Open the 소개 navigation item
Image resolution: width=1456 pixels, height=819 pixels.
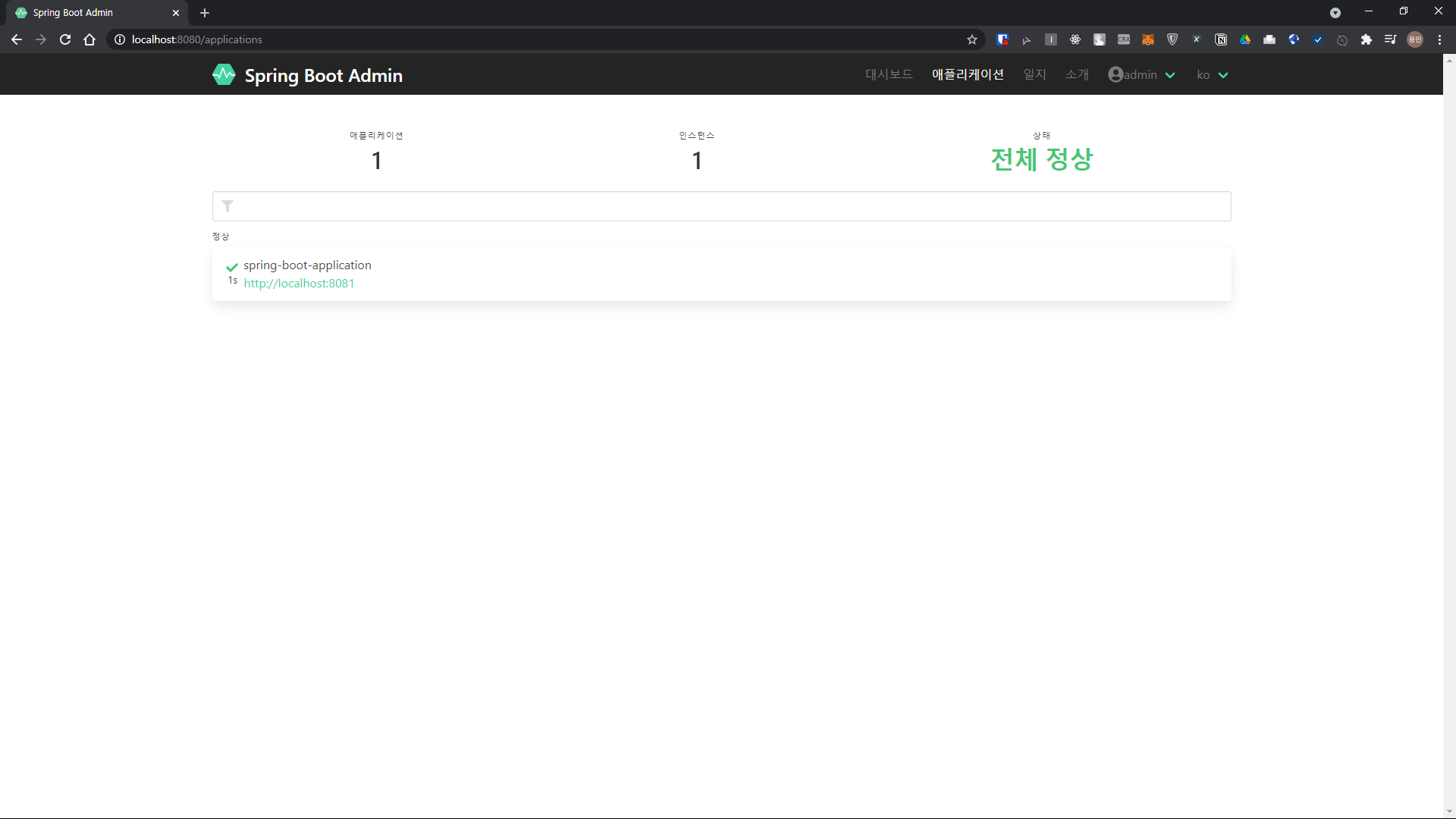[x=1077, y=74]
